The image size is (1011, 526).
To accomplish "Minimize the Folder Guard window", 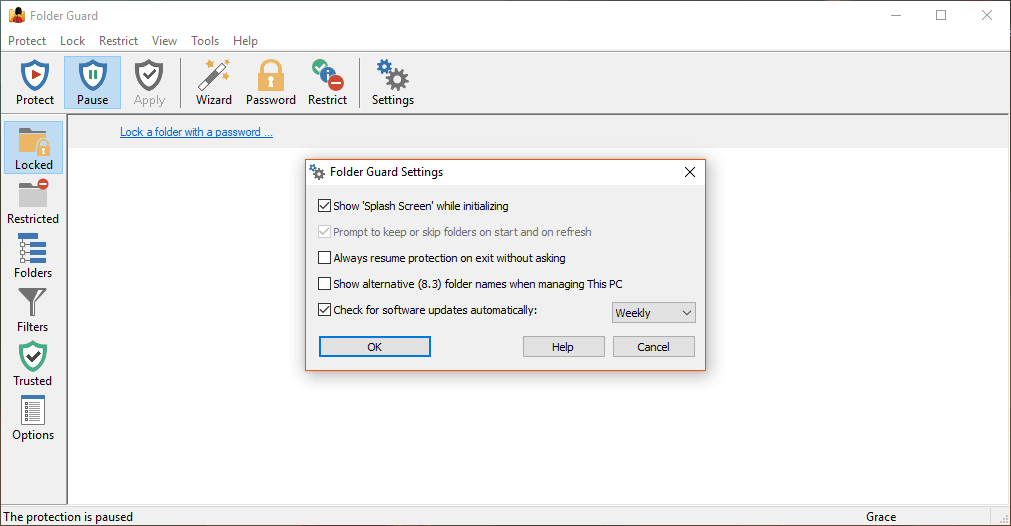I will [896, 15].
